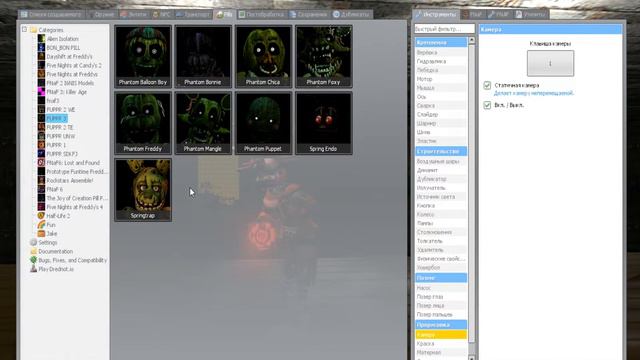Switch to the Постобработка tab
The image size is (640, 360).
pyautogui.click(x=261, y=14)
